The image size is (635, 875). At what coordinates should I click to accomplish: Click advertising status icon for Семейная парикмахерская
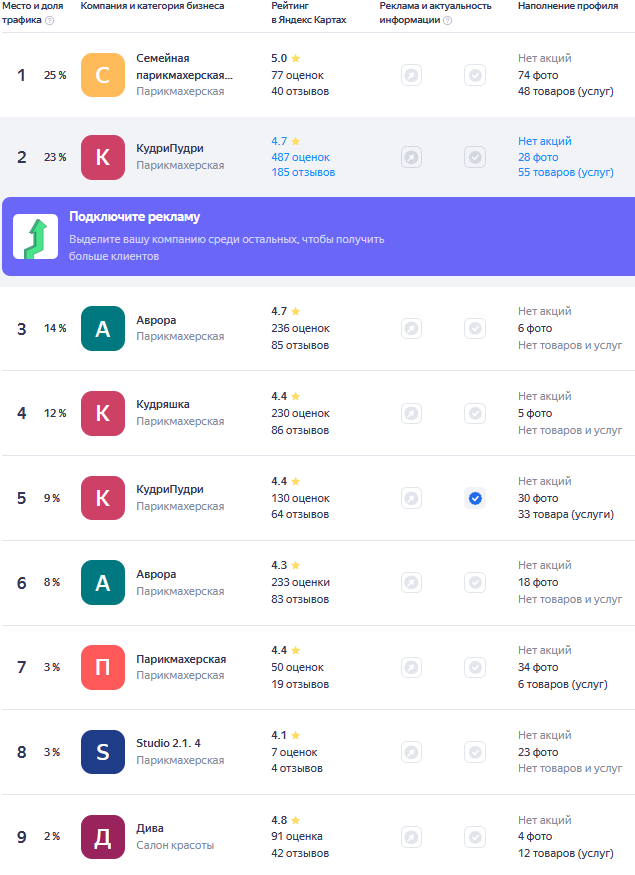pos(411,75)
